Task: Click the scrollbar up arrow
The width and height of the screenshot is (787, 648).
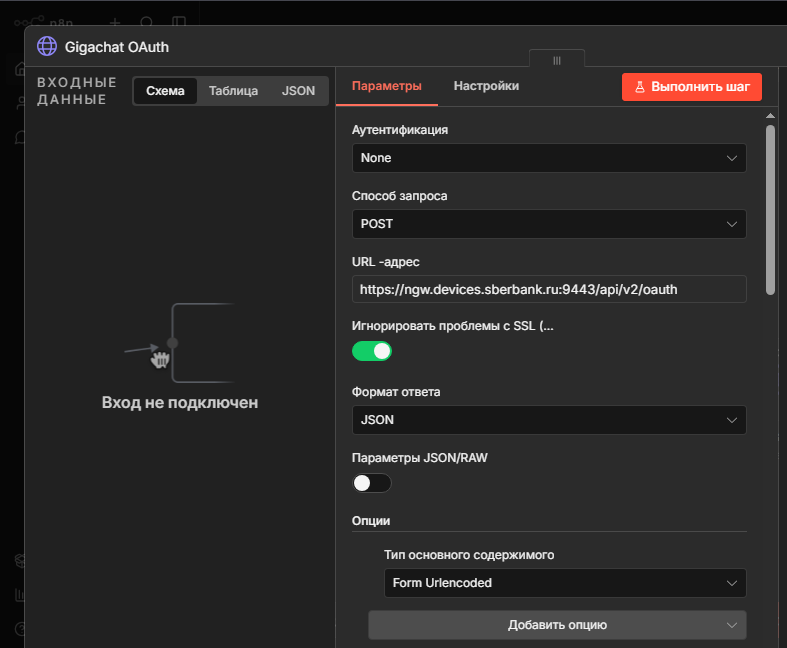Action: (x=770, y=116)
